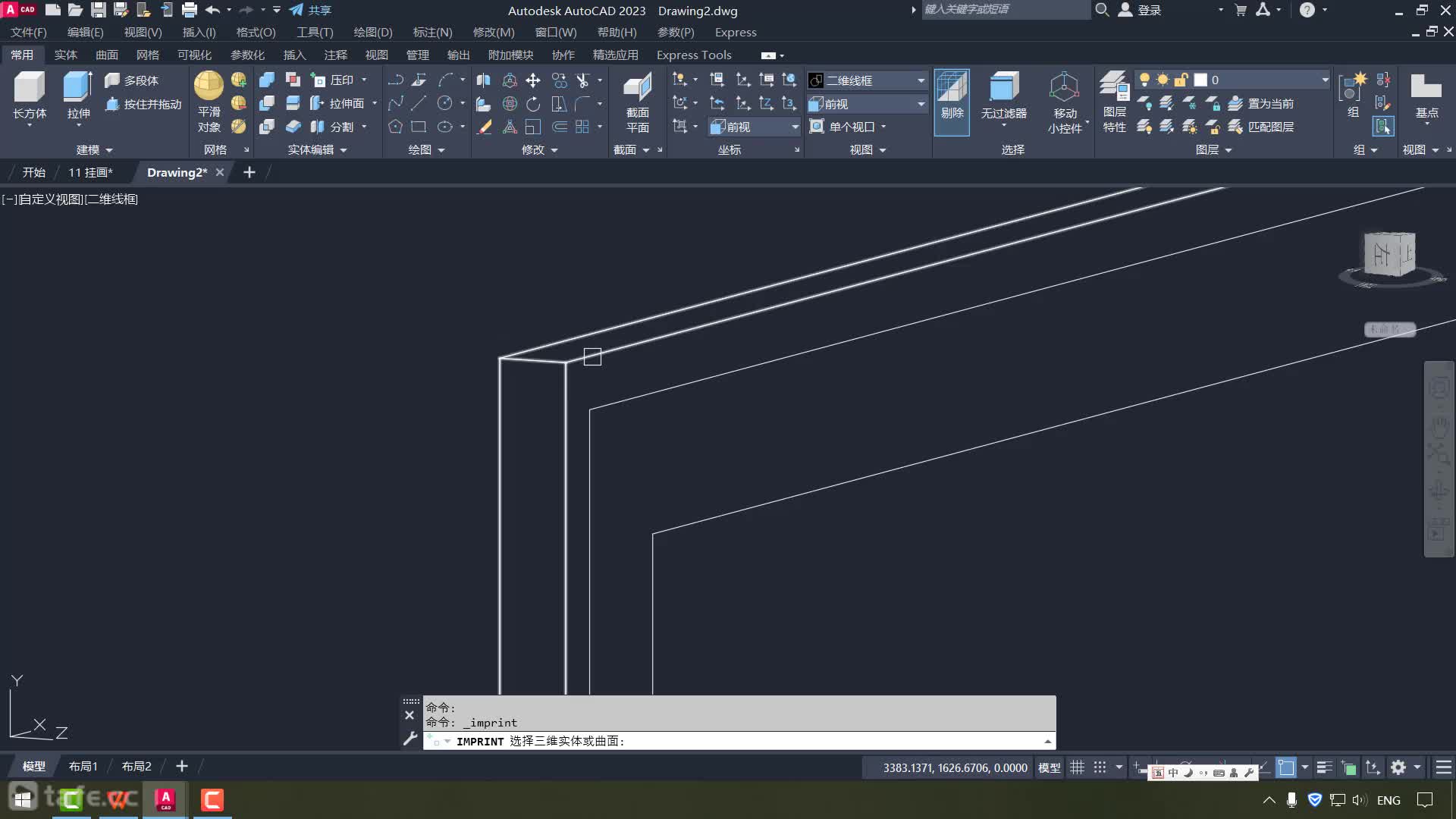Click the 移动小控件 move gizmo
The height and width of the screenshot is (819, 1456).
(x=1065, y=102)
